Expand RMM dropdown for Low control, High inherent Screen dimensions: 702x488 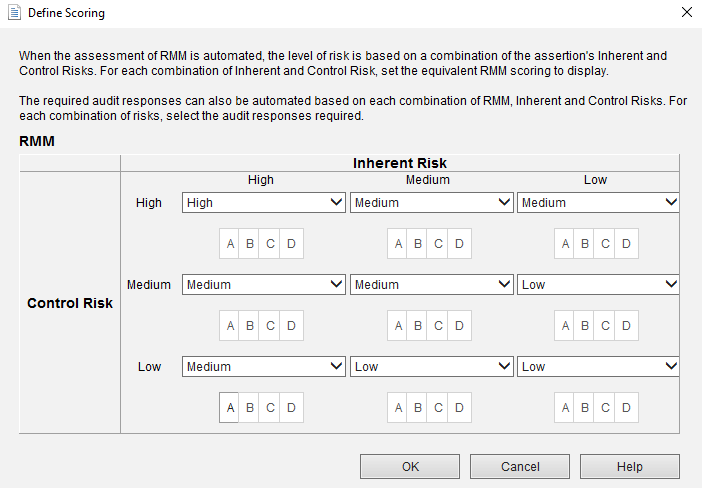coord(264,366)
